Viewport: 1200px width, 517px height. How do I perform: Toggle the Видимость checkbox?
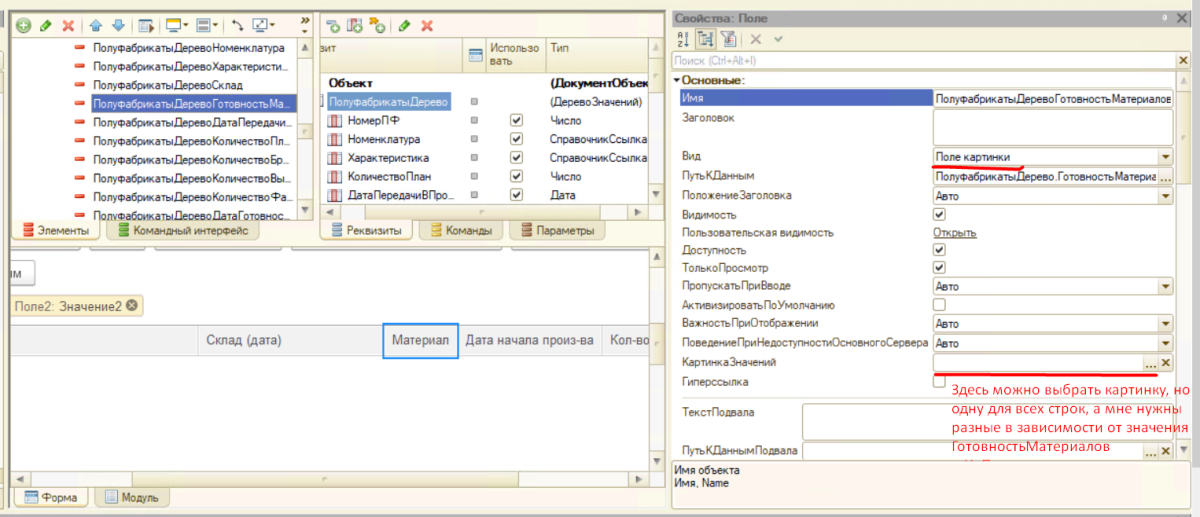(939, 214)
